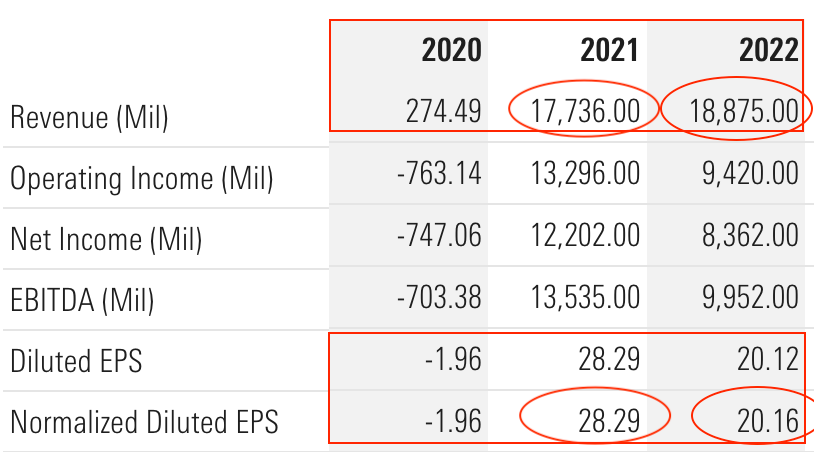Image resolution: width=814 pixels, height=452 pixels.
Task: Click the EBITDA value 9,952.00
Action: [751, 296]
